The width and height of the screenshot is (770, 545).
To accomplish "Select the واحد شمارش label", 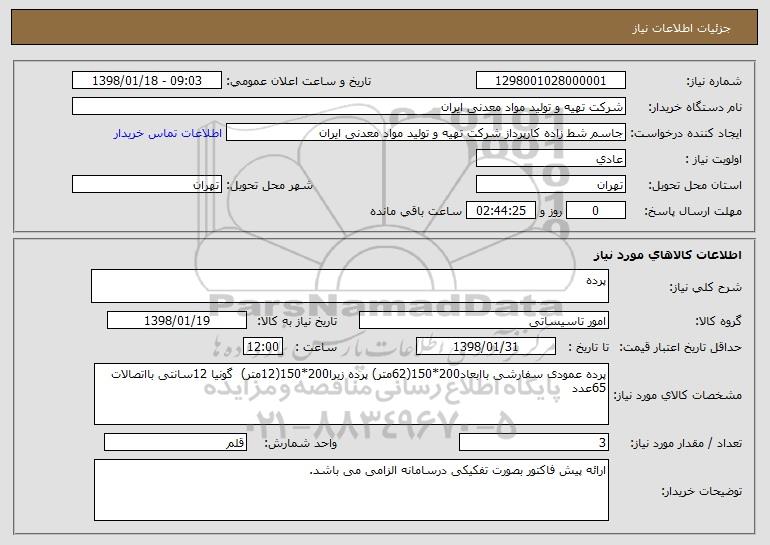I will pyautogui.click(x=301, y=443).
